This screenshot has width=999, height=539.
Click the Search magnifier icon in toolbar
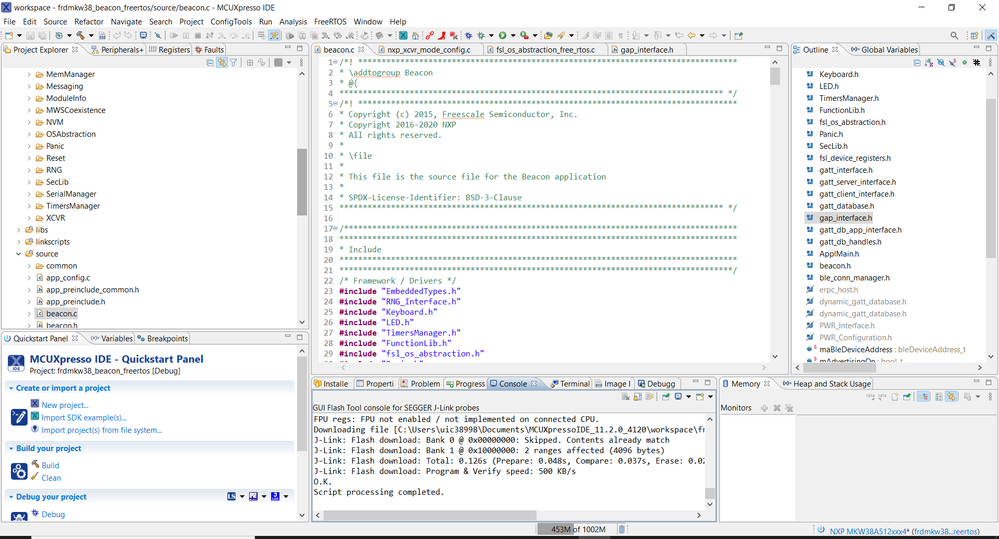[954, 35]
